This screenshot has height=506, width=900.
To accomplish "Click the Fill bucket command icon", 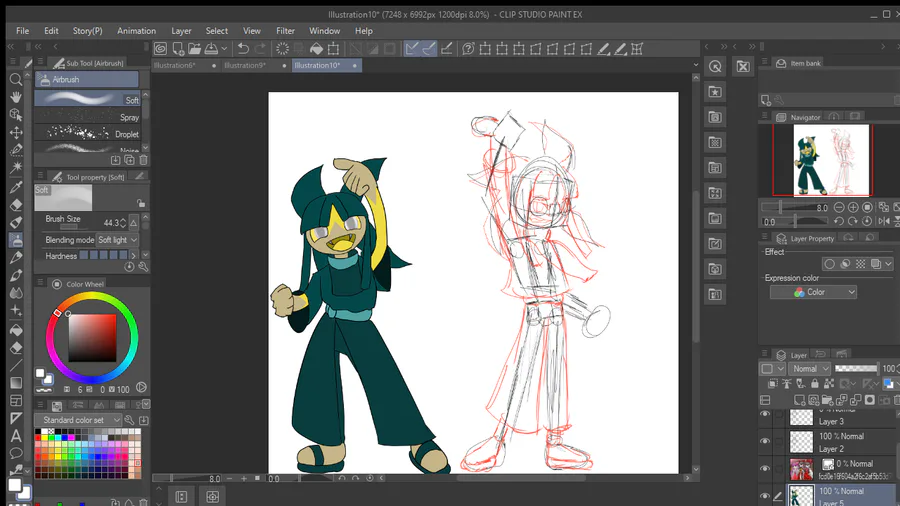I will click(316, 49).
